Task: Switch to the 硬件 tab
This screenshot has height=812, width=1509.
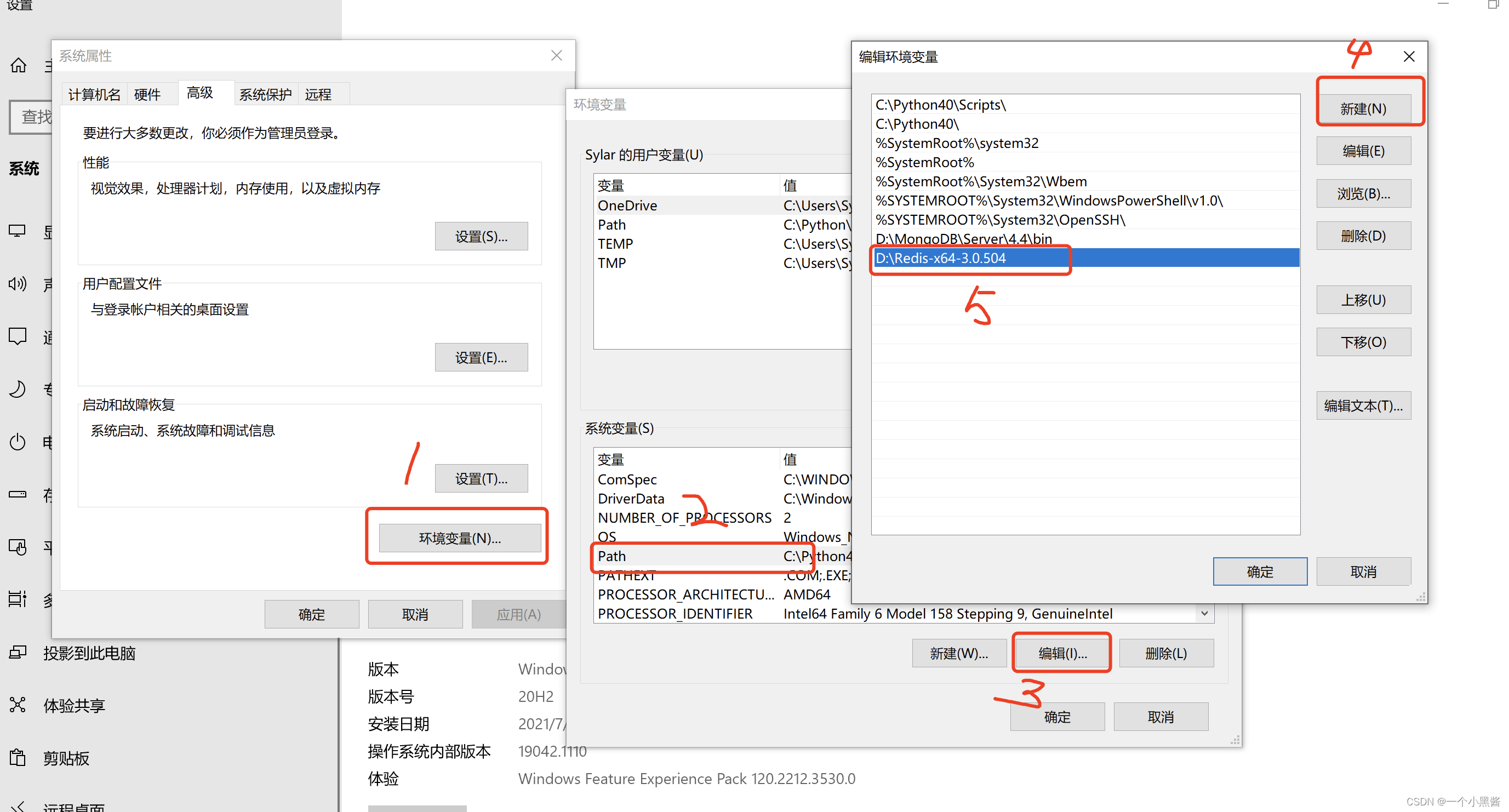Action: pyautogui.click(x=147, y=94)
